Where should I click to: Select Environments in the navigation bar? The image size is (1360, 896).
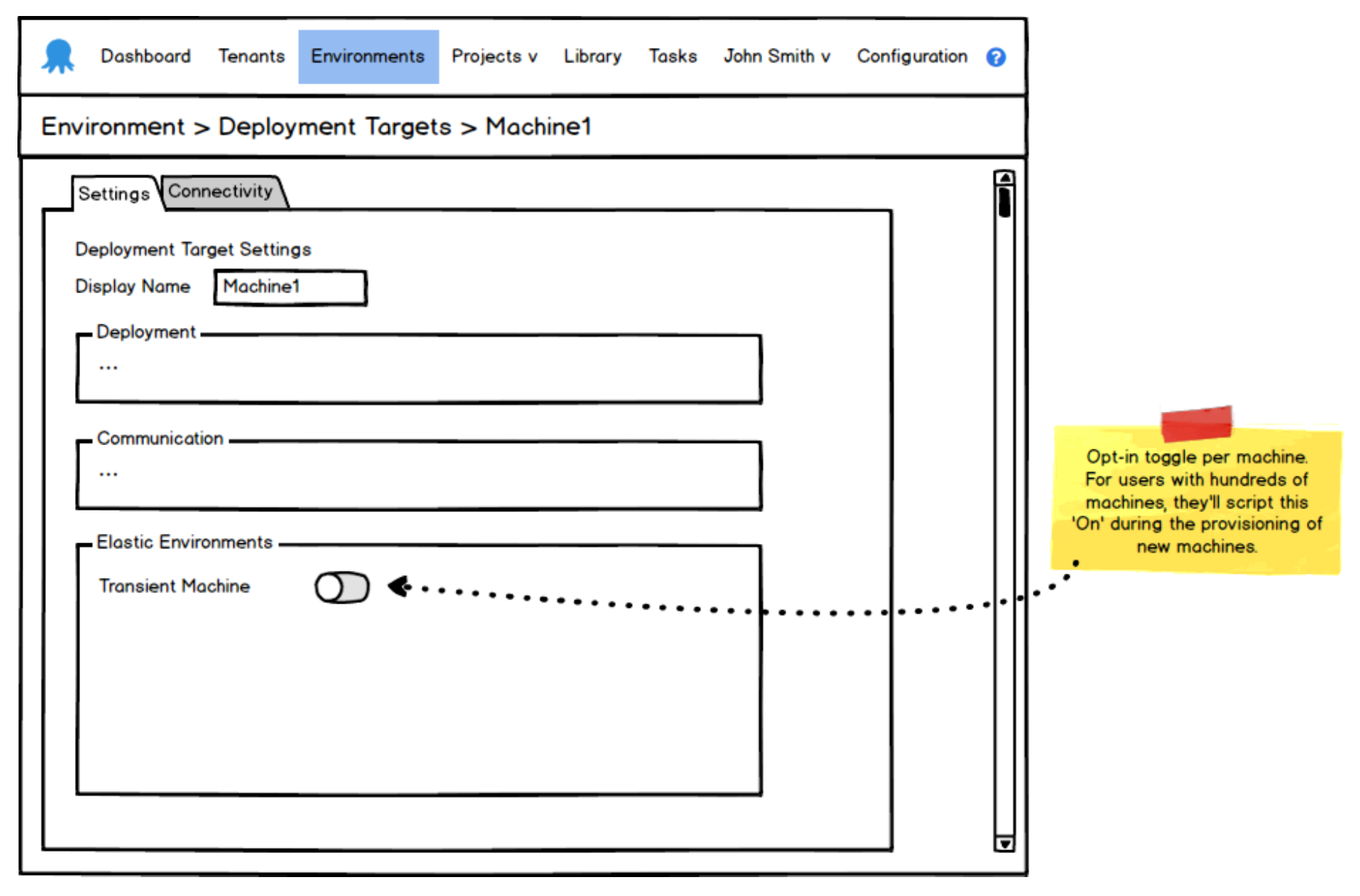pos(368,57)
